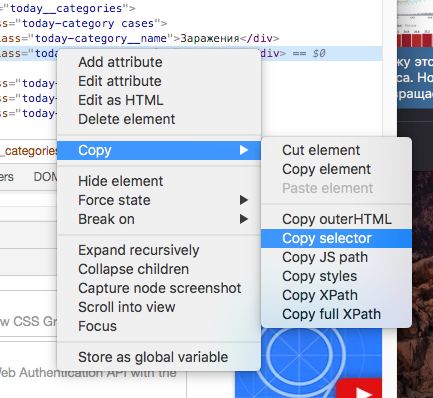
Task: Click Copy styles option
Action: [x=336, y=276]
